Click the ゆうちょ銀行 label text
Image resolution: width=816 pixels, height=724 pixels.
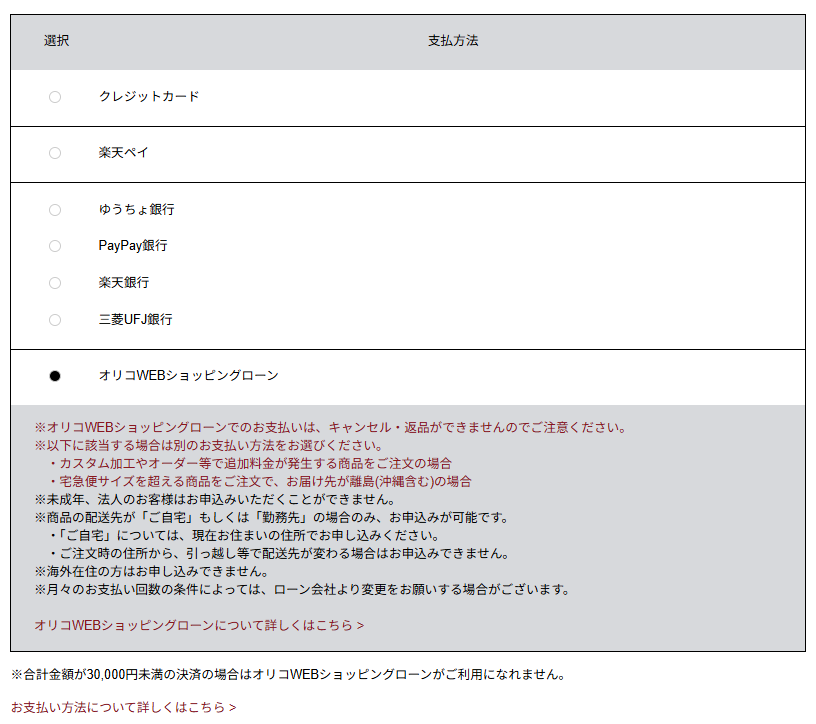click(136, 210)
